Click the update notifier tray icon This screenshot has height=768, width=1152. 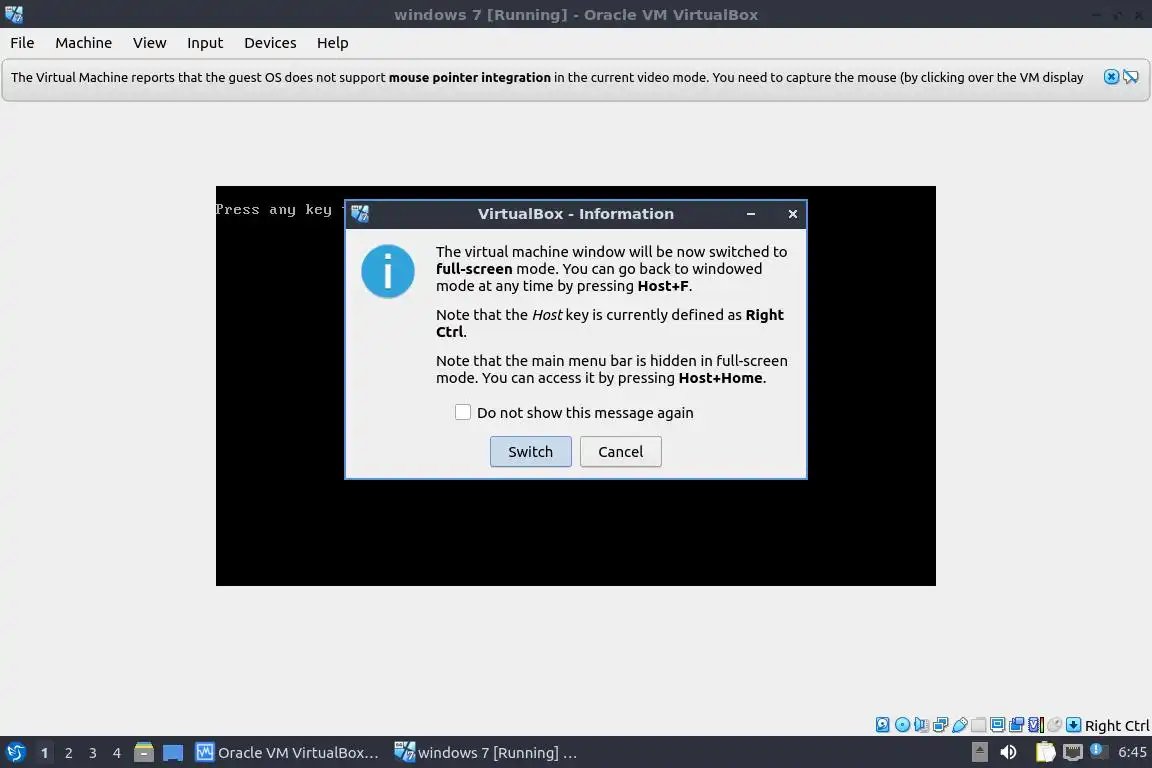(1099, 751)
